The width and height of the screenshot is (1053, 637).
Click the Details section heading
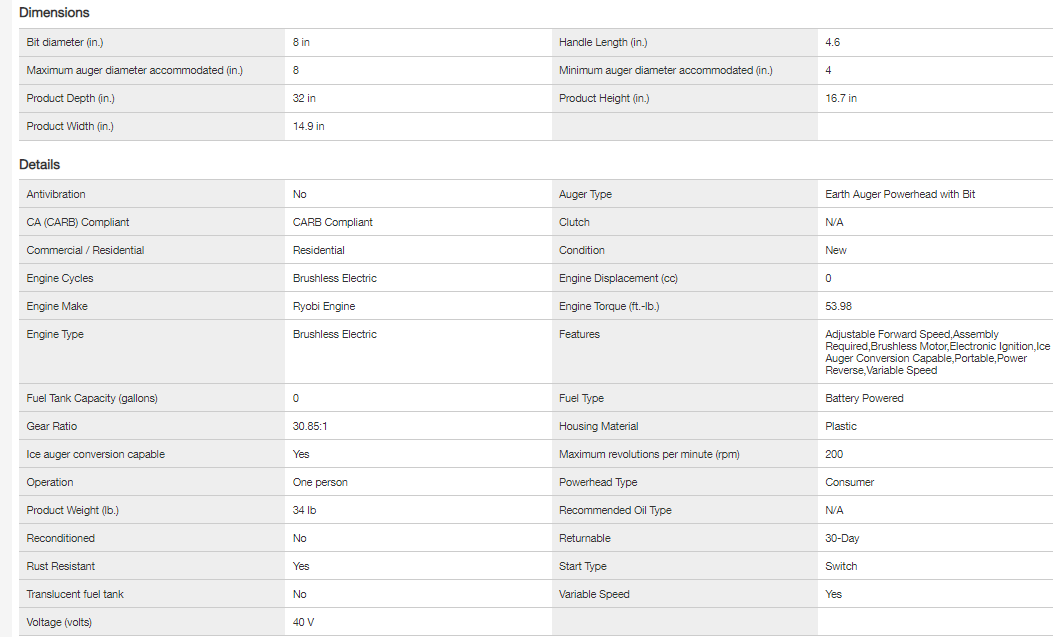[x=40, y=165]
